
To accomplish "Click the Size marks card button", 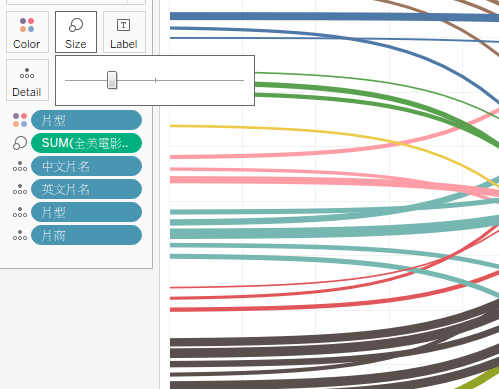I will 76,32.
